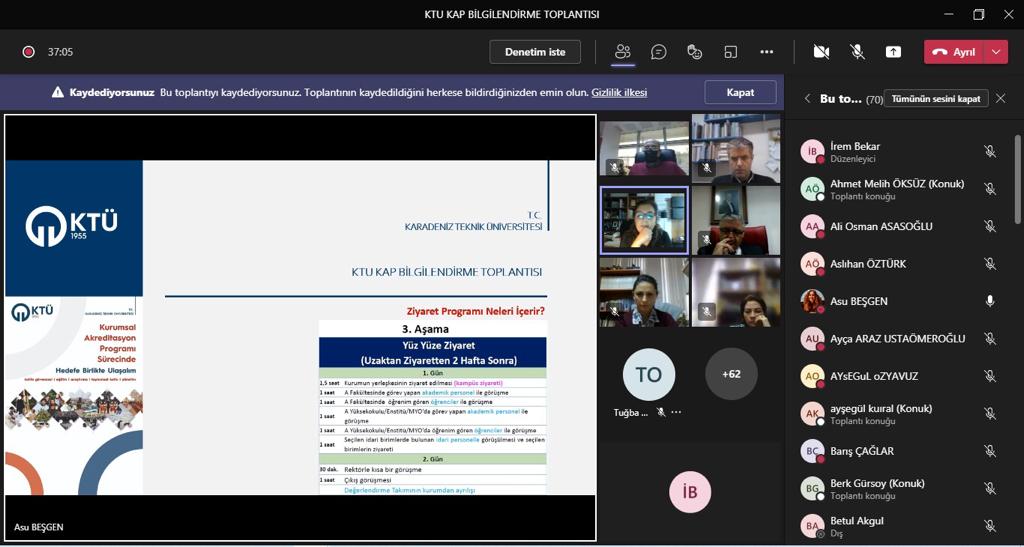Select participant Aslıhan ÖZTÜRK
The image size is (1024, 547).
(901, 264)
